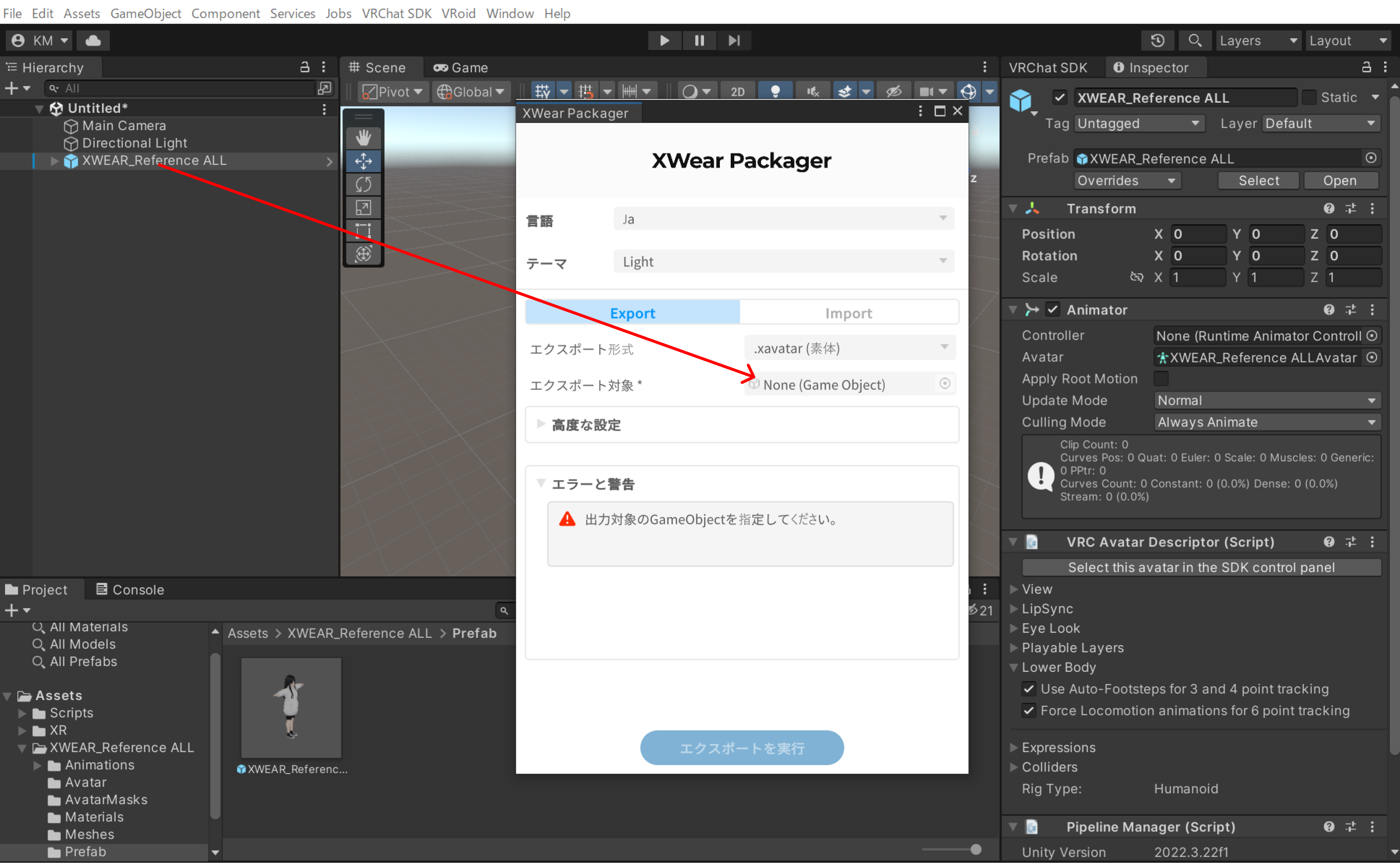Screen dimensions: 1400x863
Task: Open Animator component preset icon
Action: (x=1351, y=310)
